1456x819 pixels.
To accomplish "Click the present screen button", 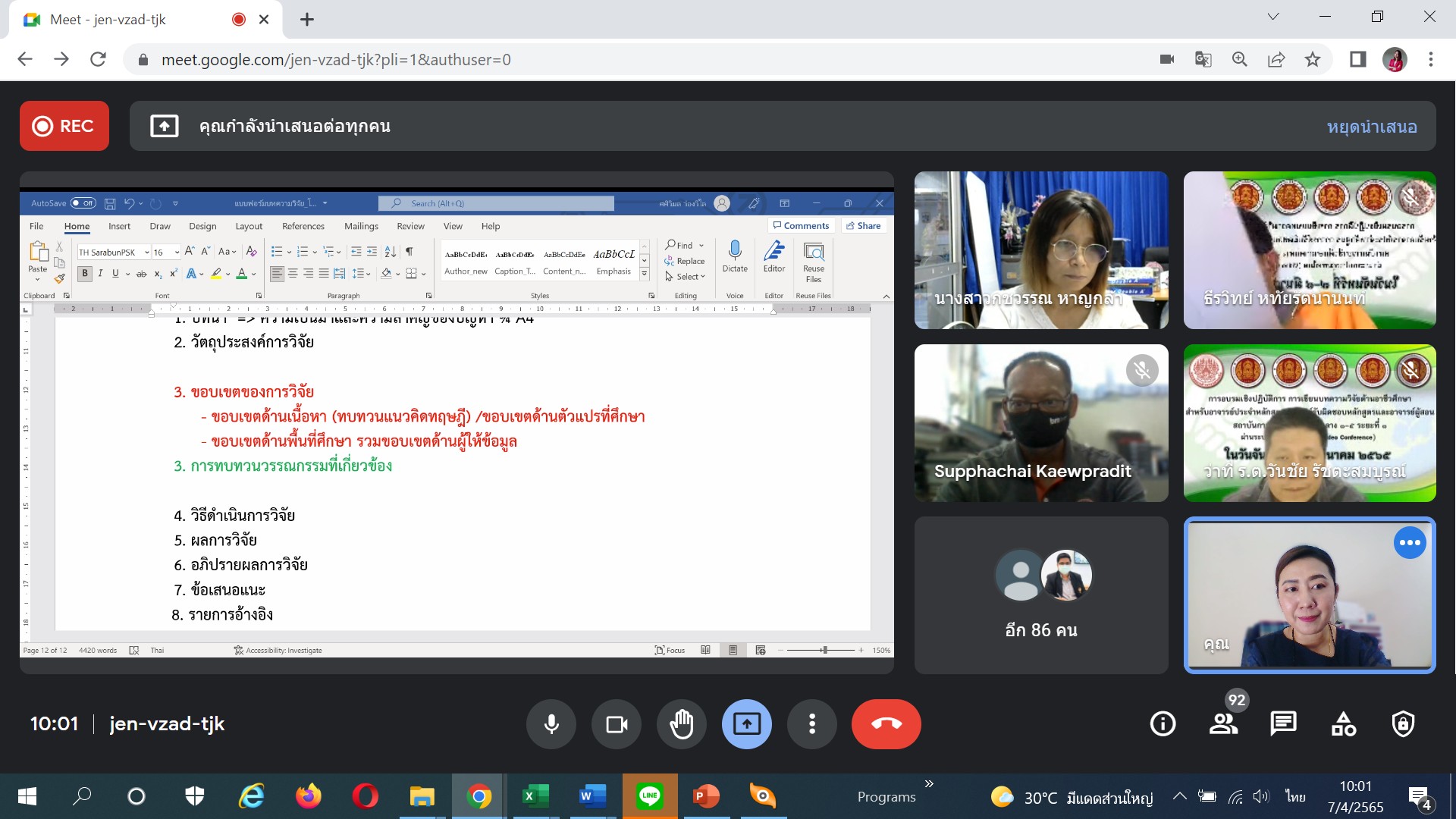I will (746, 724).
